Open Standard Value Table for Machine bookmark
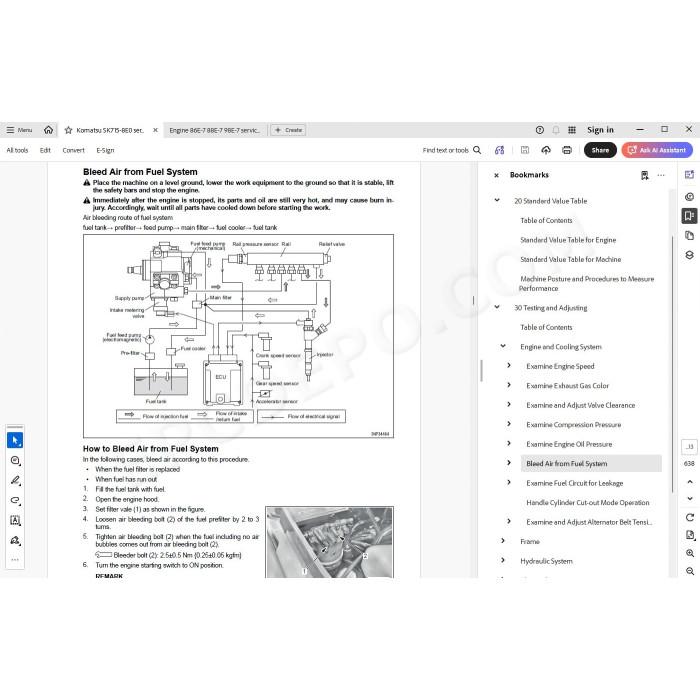700x700 pixels. point(571,259)
